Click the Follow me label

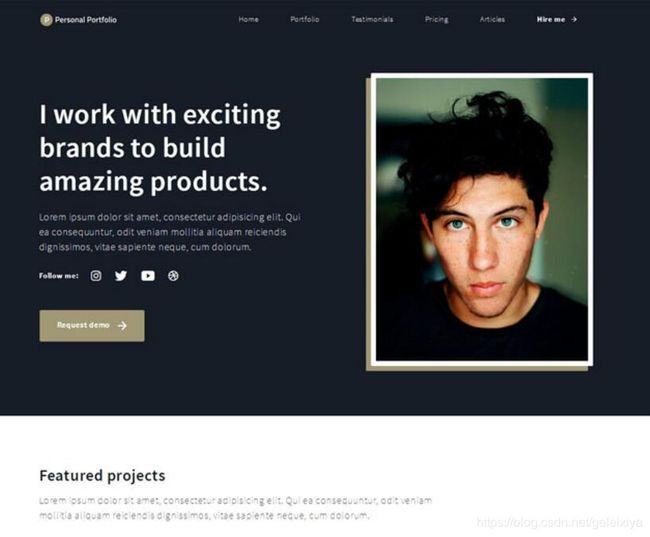pyautogui.click(x=58, y=276)
